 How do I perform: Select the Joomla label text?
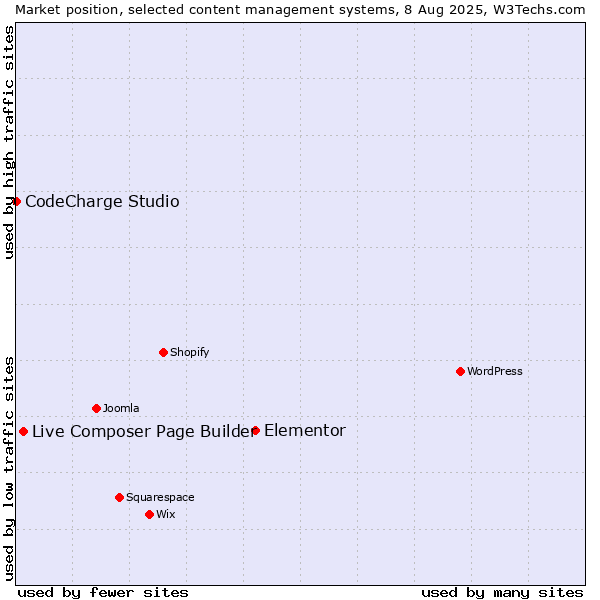coord(121,408)
